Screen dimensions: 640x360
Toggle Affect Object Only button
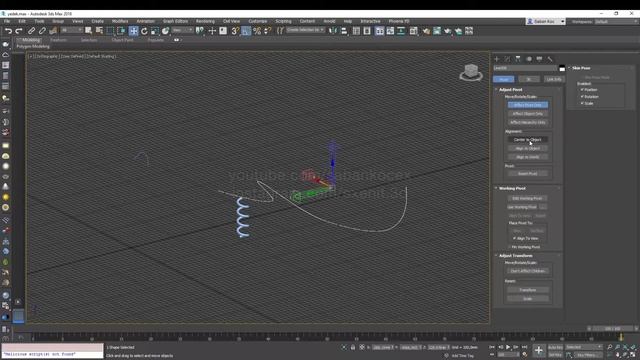(x=528, y=113)
